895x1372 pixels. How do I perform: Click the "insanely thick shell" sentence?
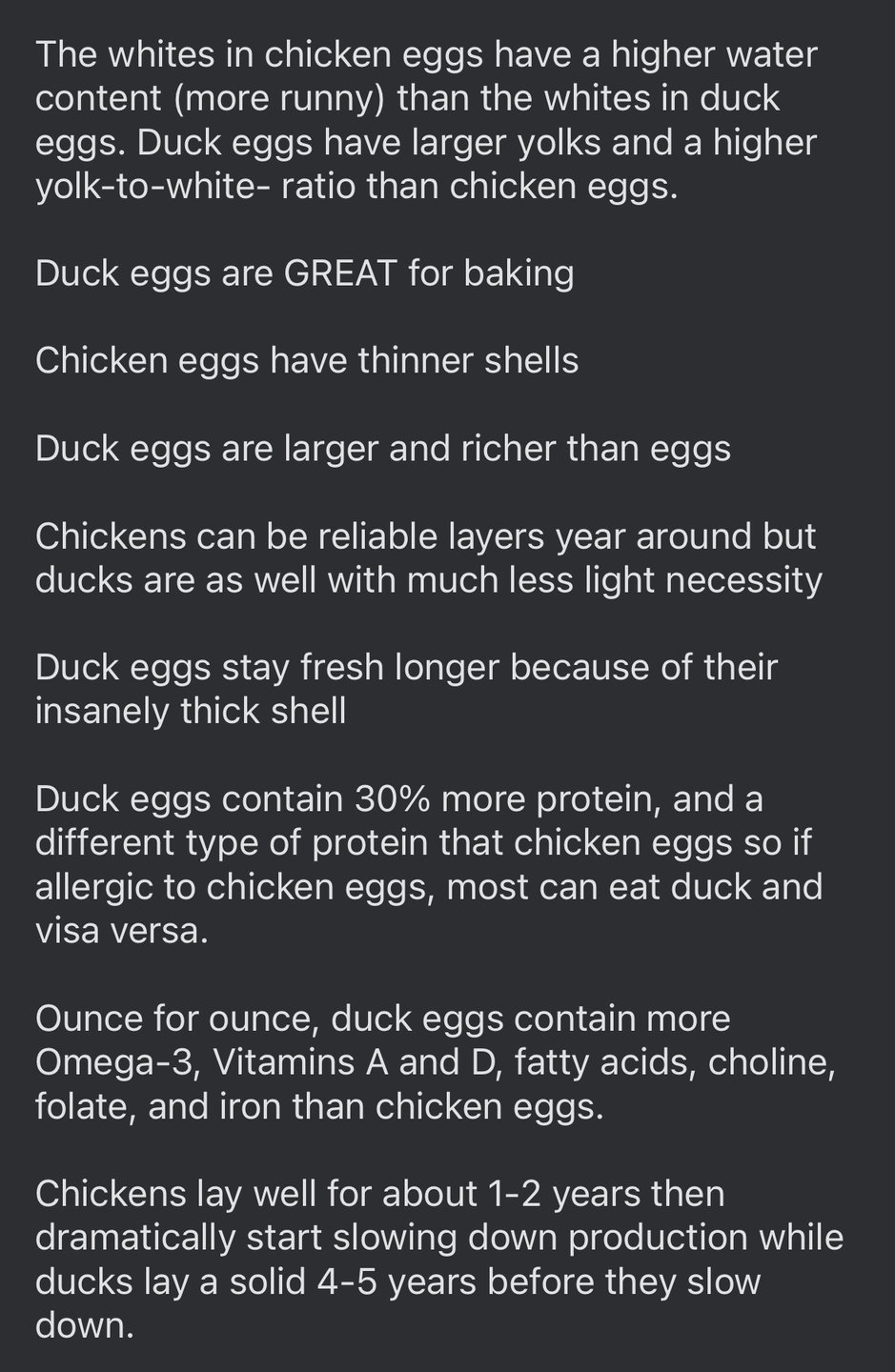[407, 690]
